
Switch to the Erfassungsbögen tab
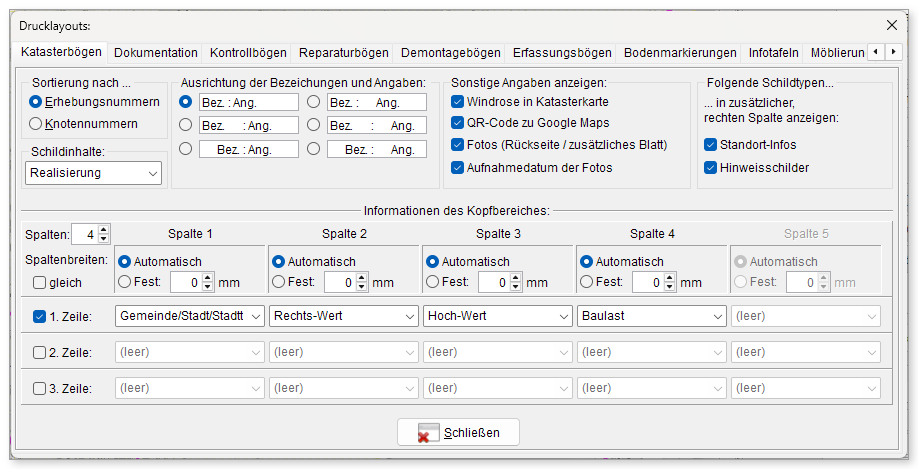(x=562, y=53)
